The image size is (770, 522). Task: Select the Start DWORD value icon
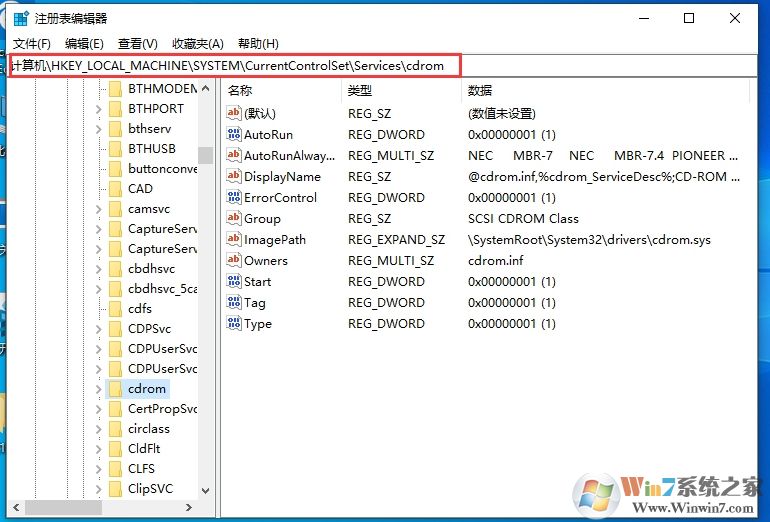pos(234,281)
